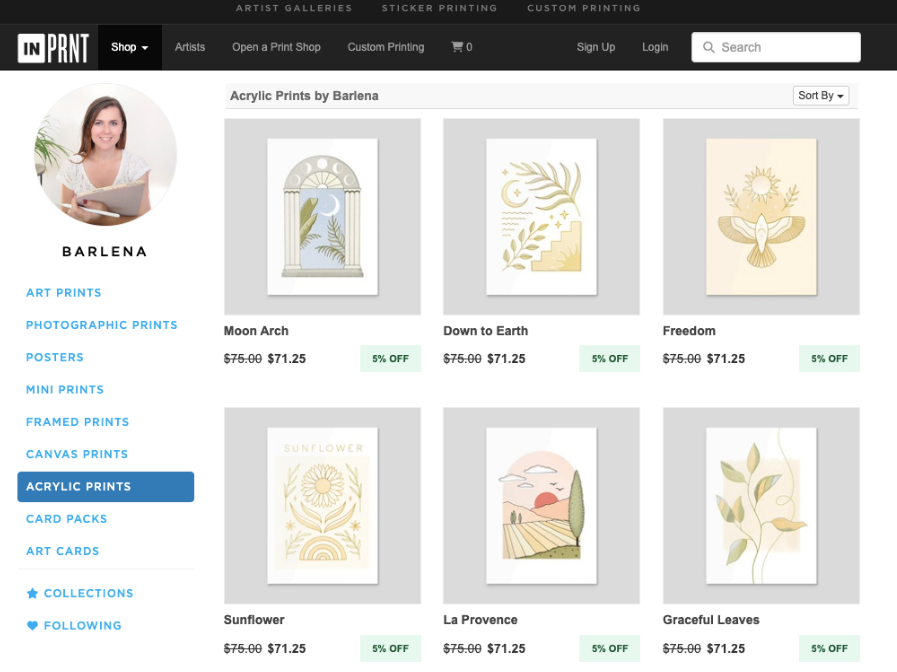Expand the Shop dropdown menu
The image size is (897, 672).
click(130, 47)
